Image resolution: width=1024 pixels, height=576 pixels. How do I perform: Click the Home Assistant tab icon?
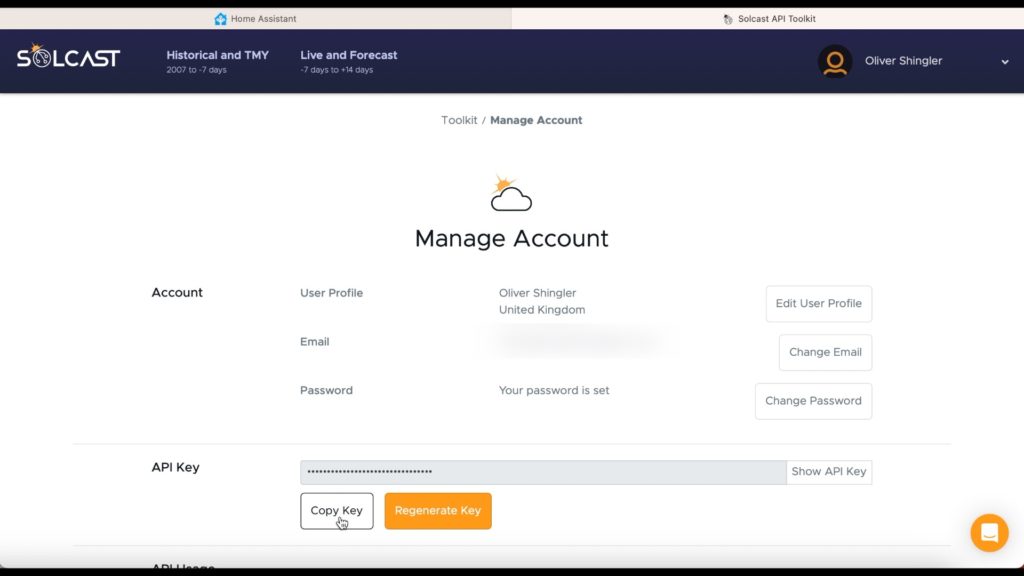coord(221,19)
